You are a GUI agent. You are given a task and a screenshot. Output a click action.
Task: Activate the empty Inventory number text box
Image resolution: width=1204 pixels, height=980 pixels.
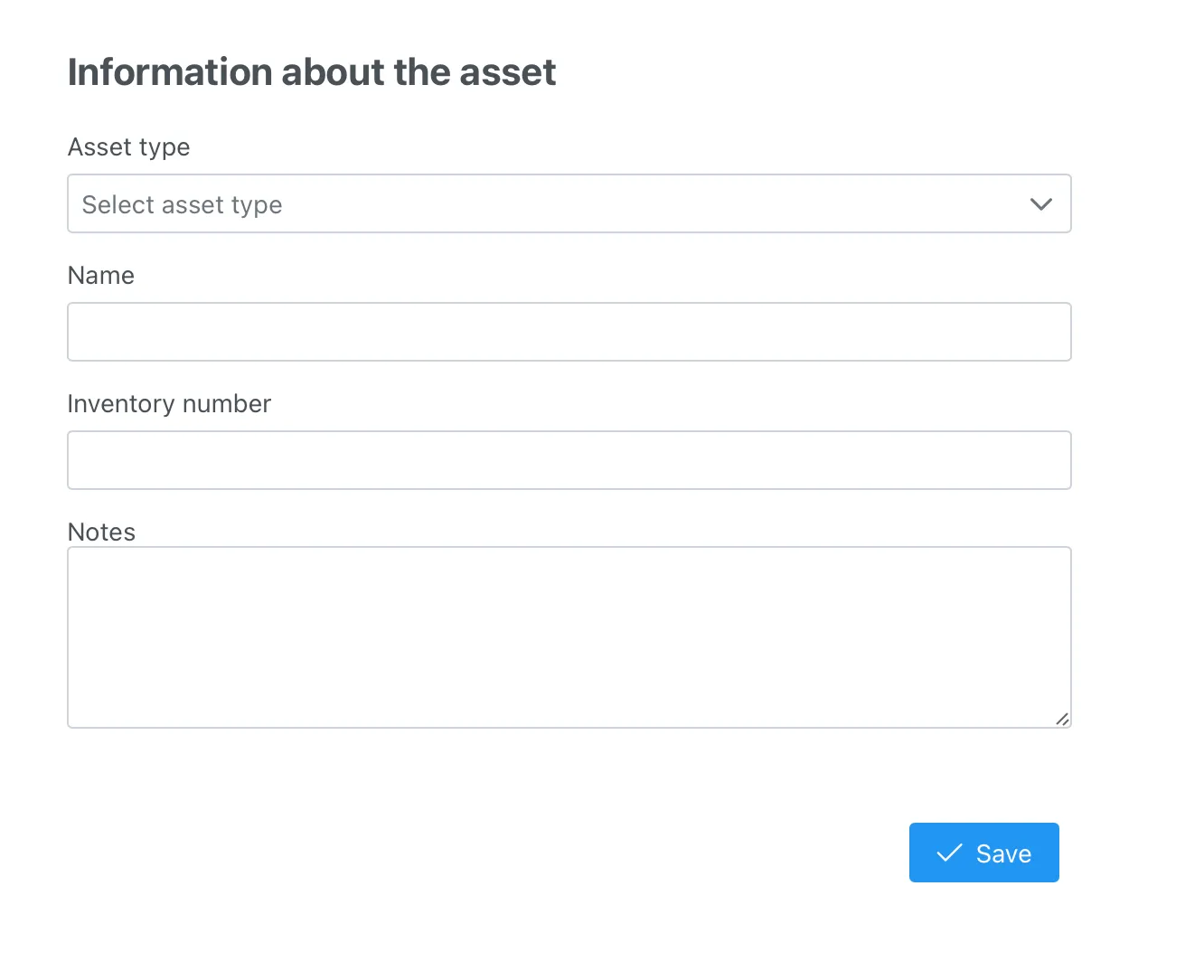pos(569,460)
